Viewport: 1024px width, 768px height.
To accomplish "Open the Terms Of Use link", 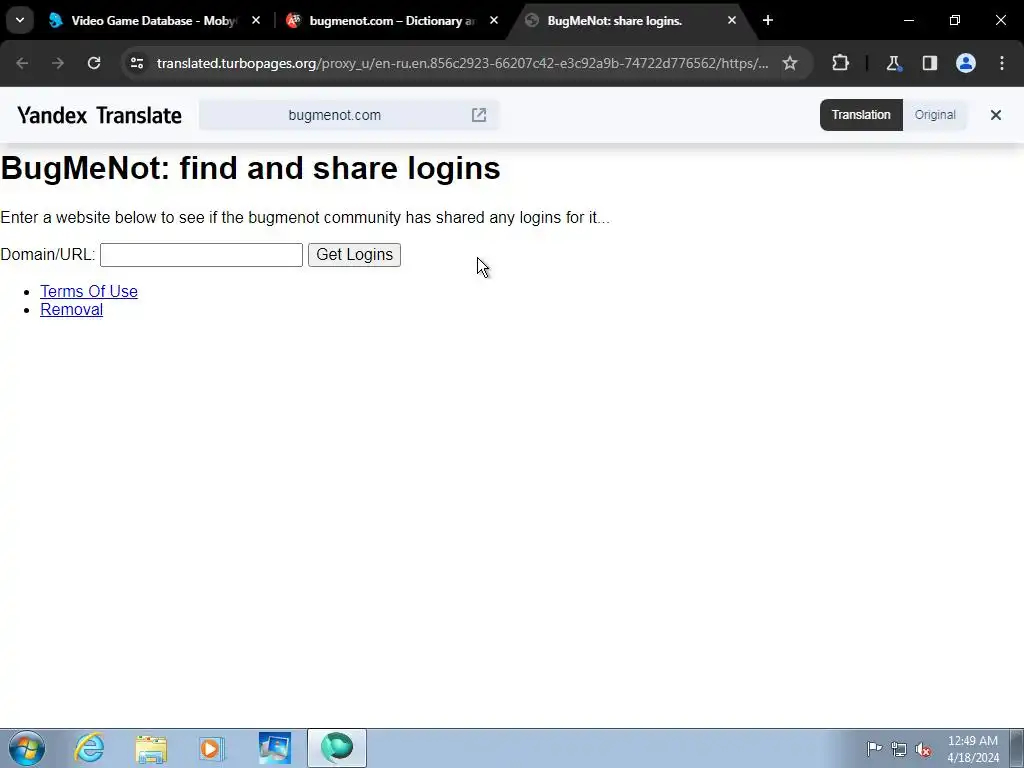I will [89, 291].
